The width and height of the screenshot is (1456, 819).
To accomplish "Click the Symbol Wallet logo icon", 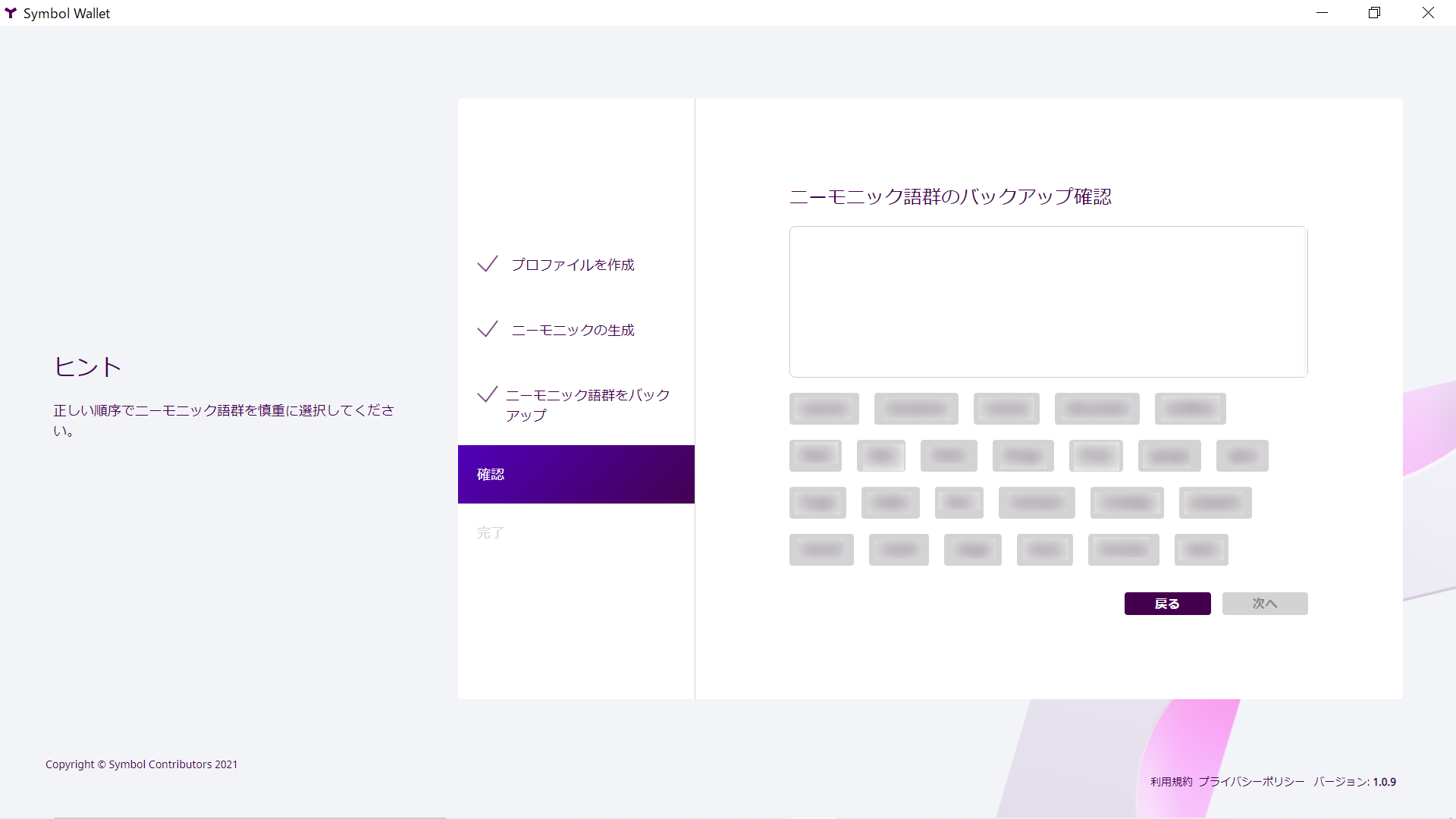I will [x=11, y=13].
